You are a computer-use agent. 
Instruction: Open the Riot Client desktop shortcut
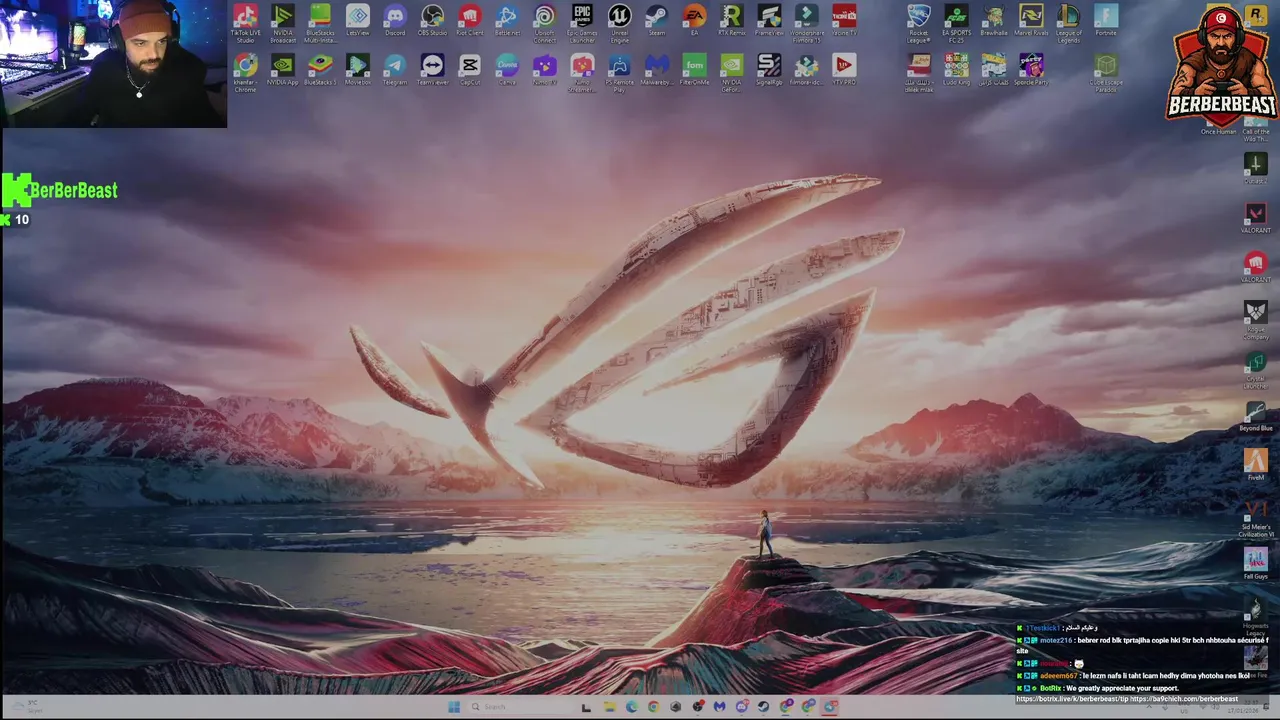(x=469, y=20)
